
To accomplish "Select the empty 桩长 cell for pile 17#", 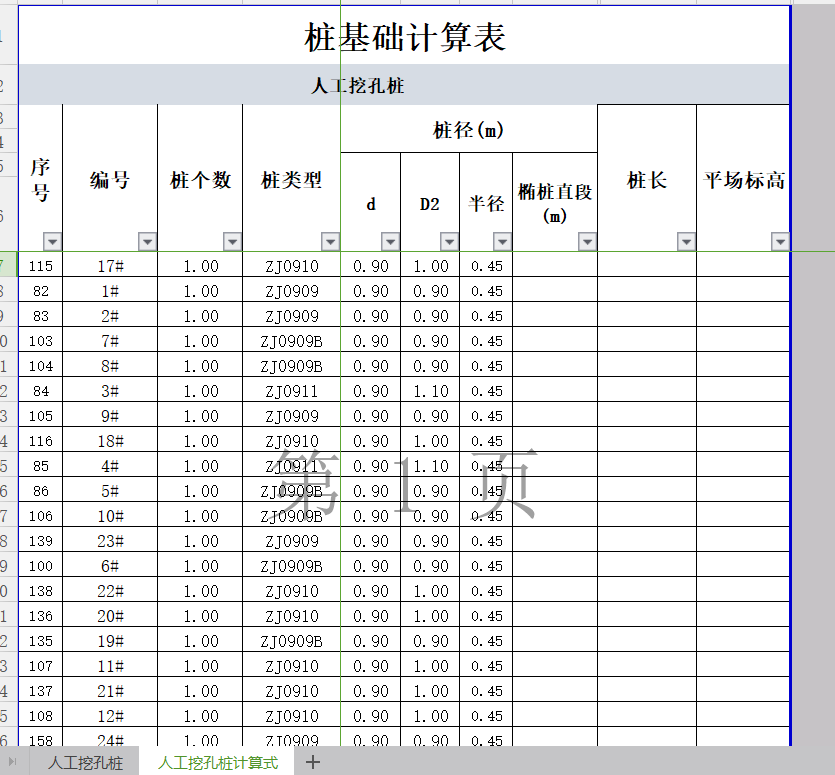I will pyautogui.click(x=646, y=266).
